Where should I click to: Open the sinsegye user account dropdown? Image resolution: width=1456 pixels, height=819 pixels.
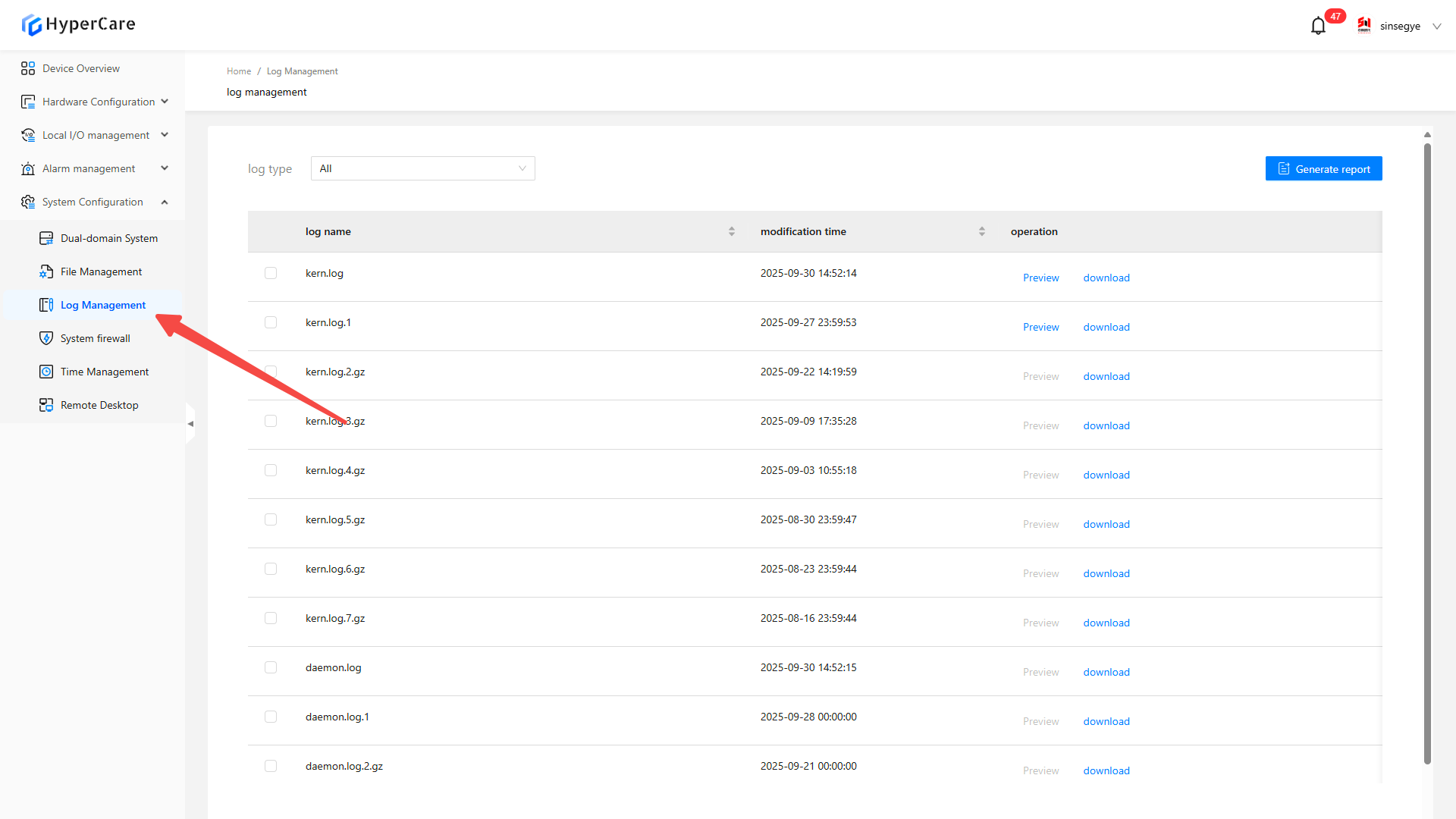point(1400,27)
